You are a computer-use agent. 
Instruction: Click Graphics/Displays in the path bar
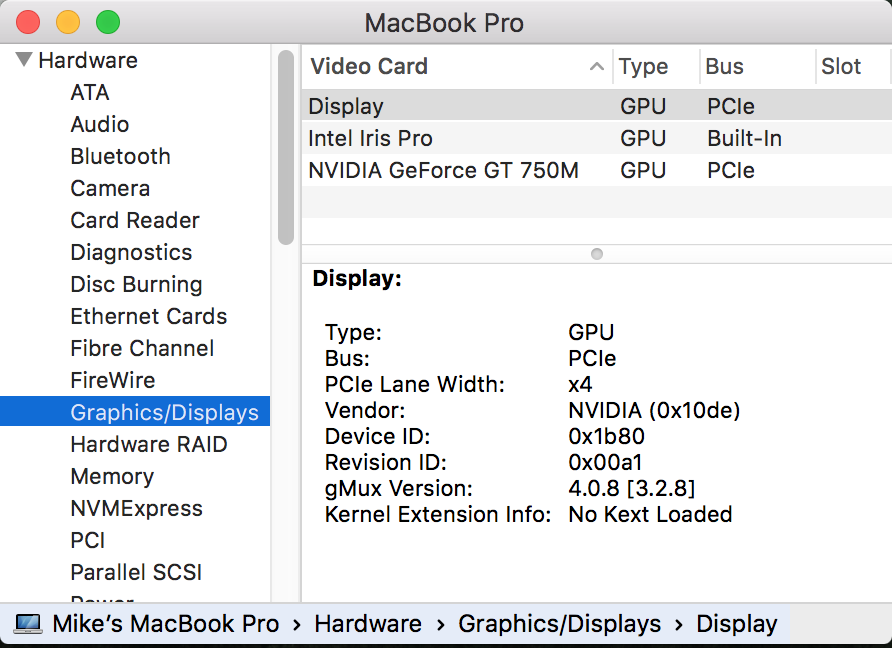click(560, 624)
